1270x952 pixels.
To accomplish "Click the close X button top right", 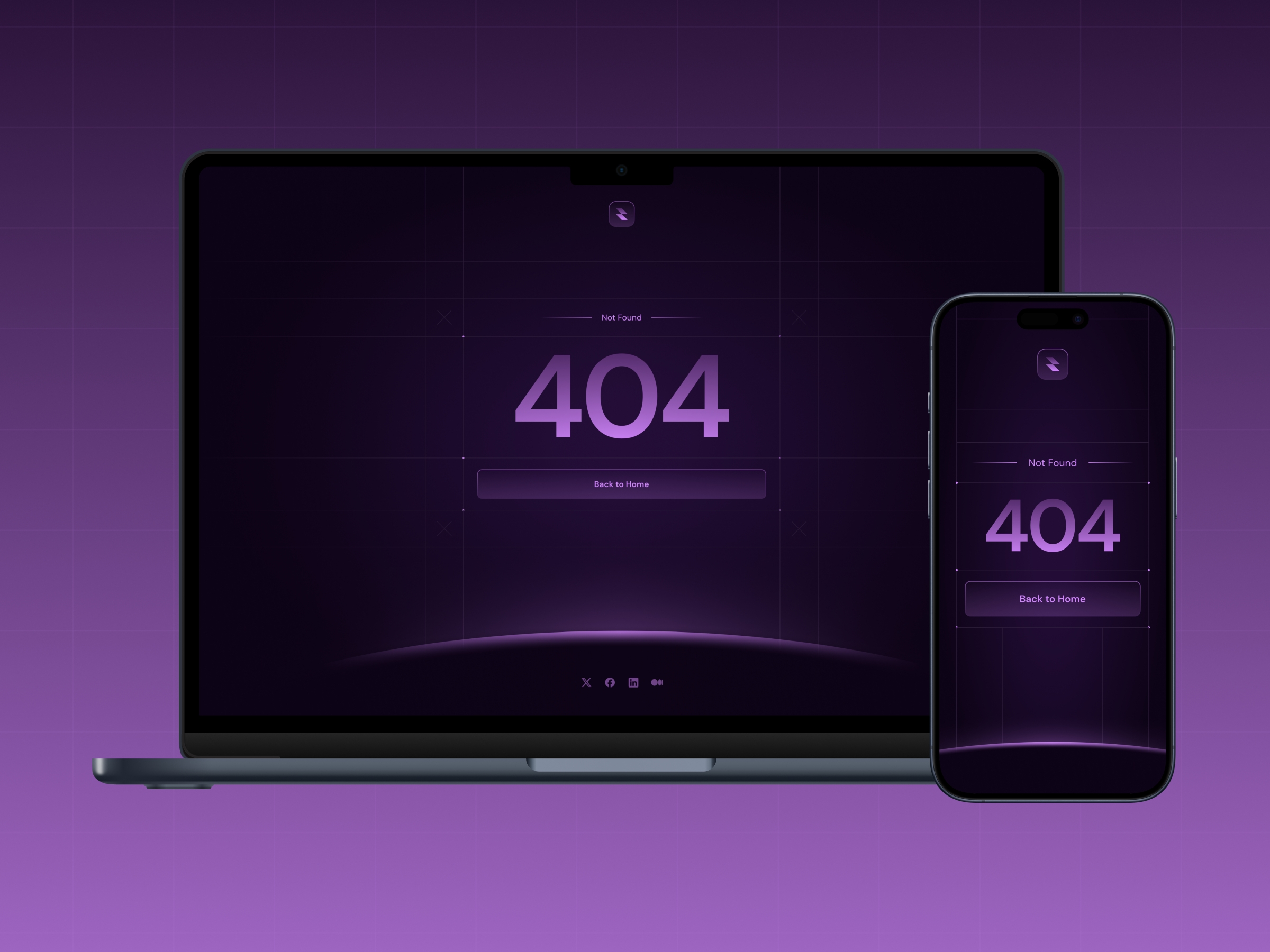I will 798,317.
